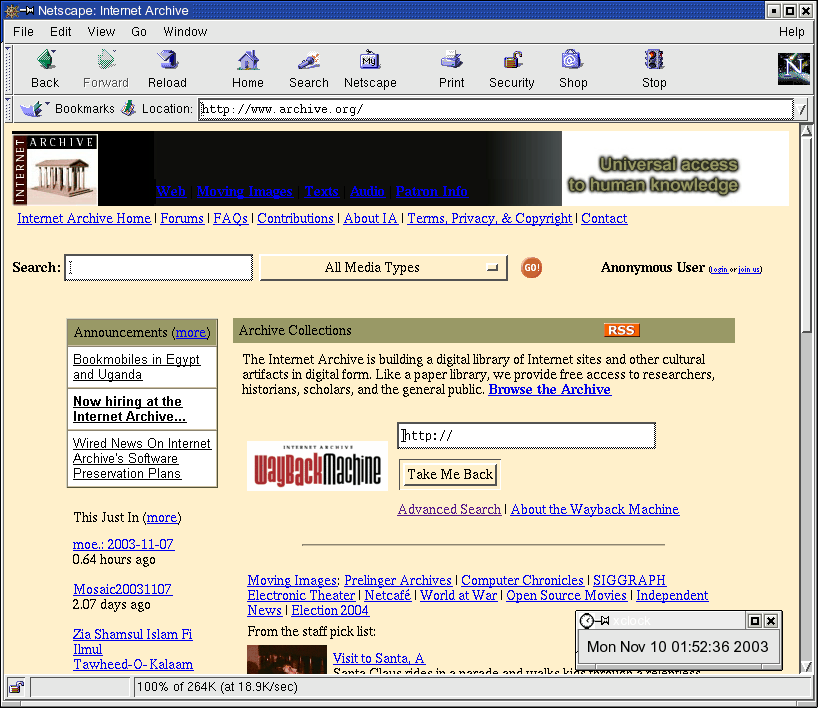Open the Web link in the banner
This screenshot has width=818, height=708.
pyautogui.click(x=171, y=191)
